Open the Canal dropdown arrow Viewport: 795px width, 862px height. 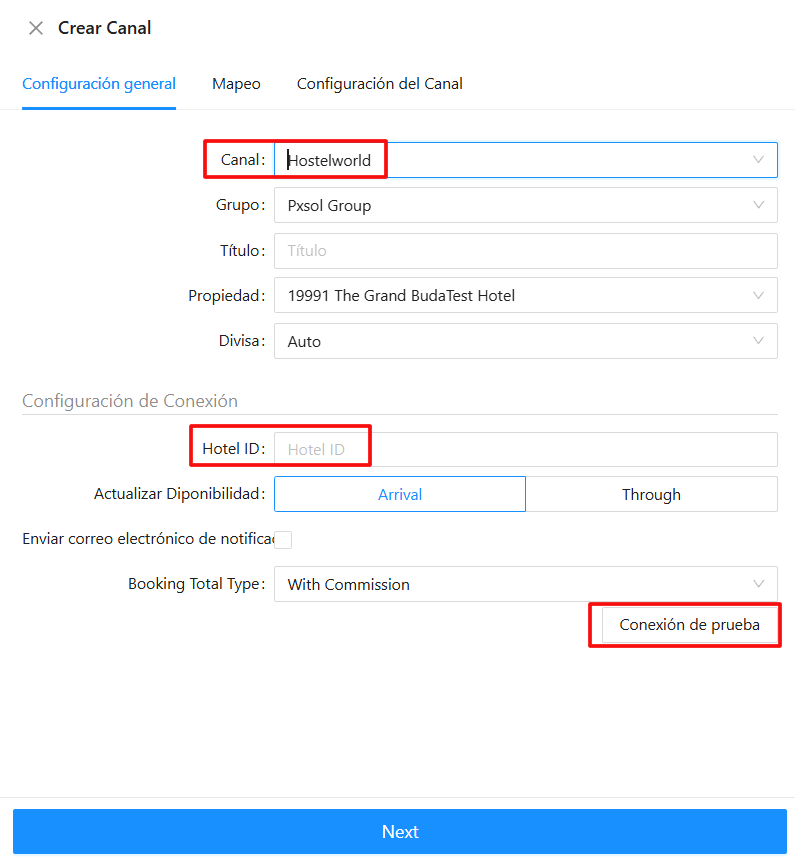[758, 160]
